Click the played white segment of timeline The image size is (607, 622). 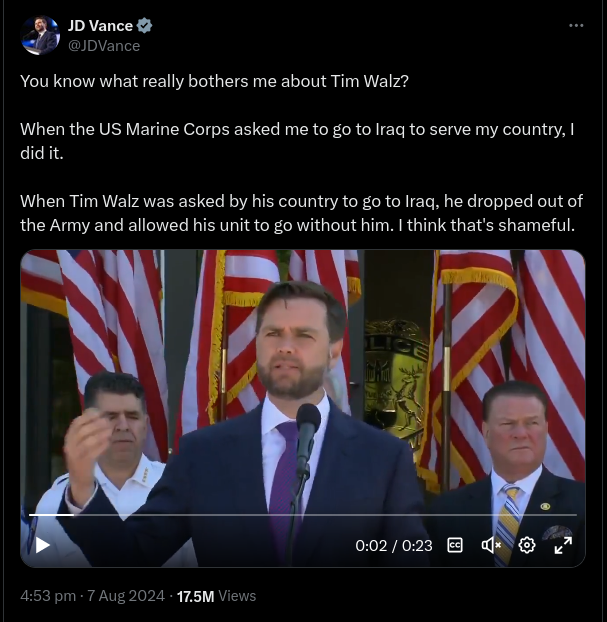coord(52,515)
